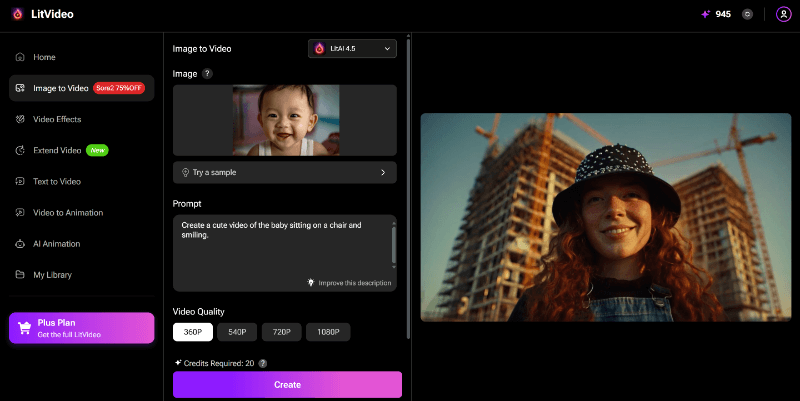Choose 720P video quality option
800x401 pixels.
(x=283, y=332)
